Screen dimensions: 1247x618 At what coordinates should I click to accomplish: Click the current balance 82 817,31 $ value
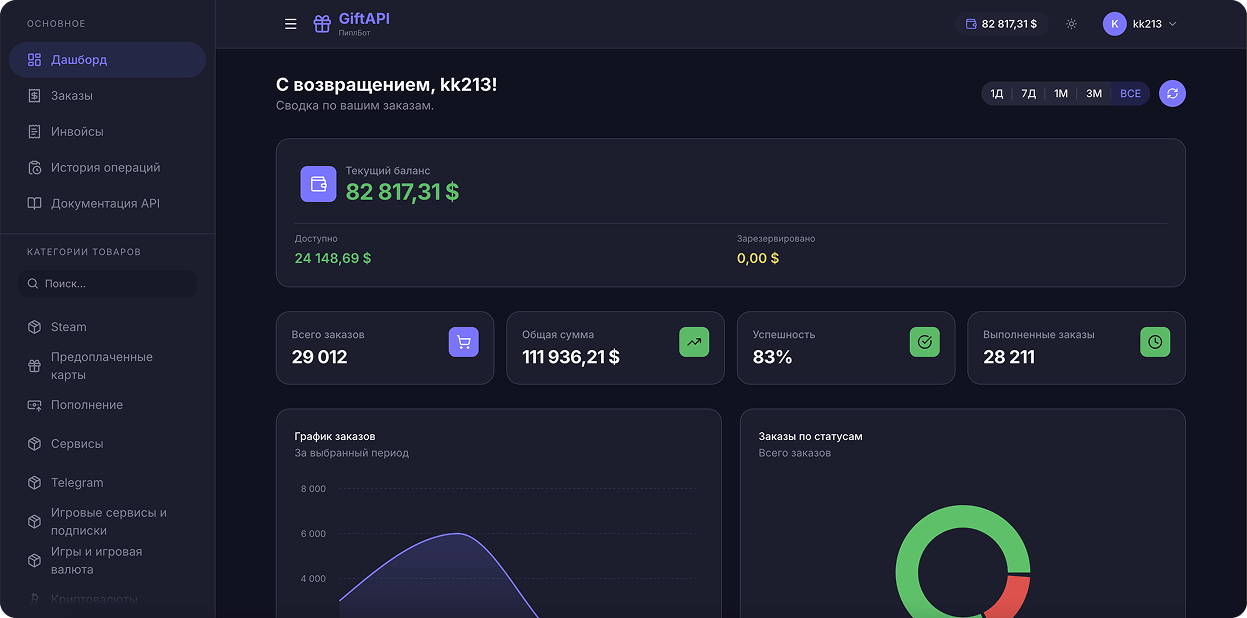402,192
